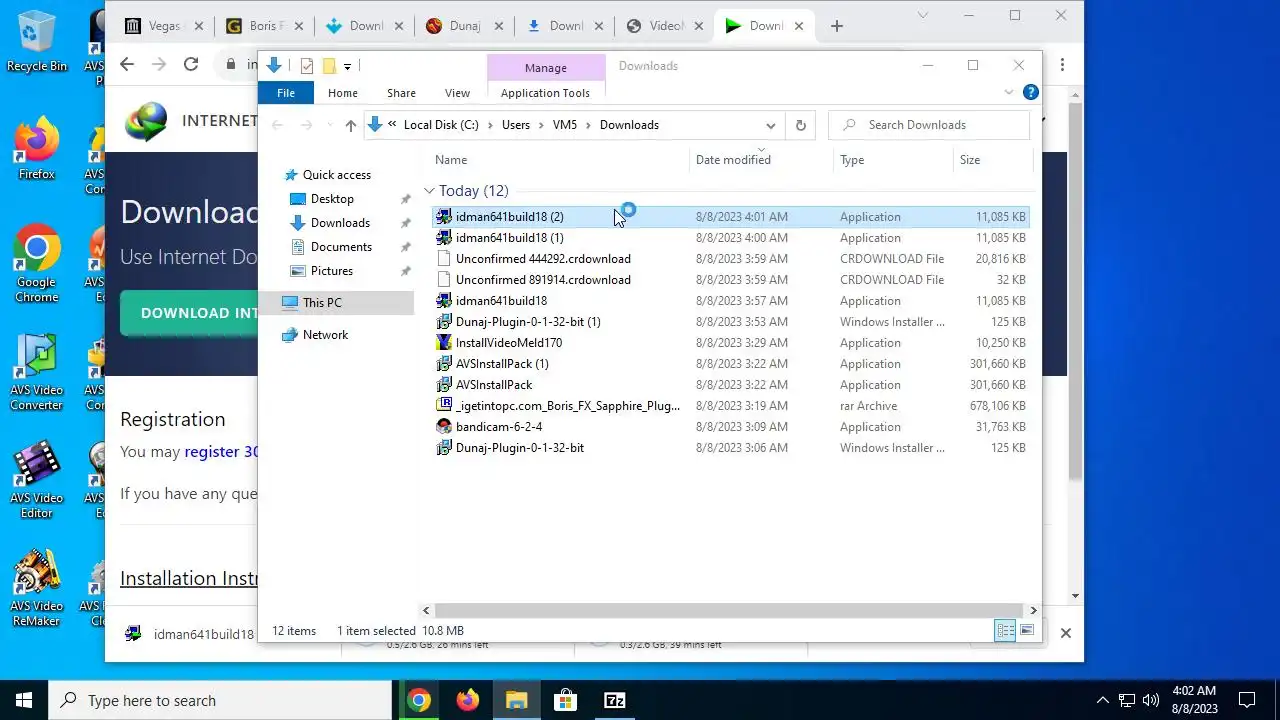Open Microsoft Store from taskbar

tap(565, 700)
